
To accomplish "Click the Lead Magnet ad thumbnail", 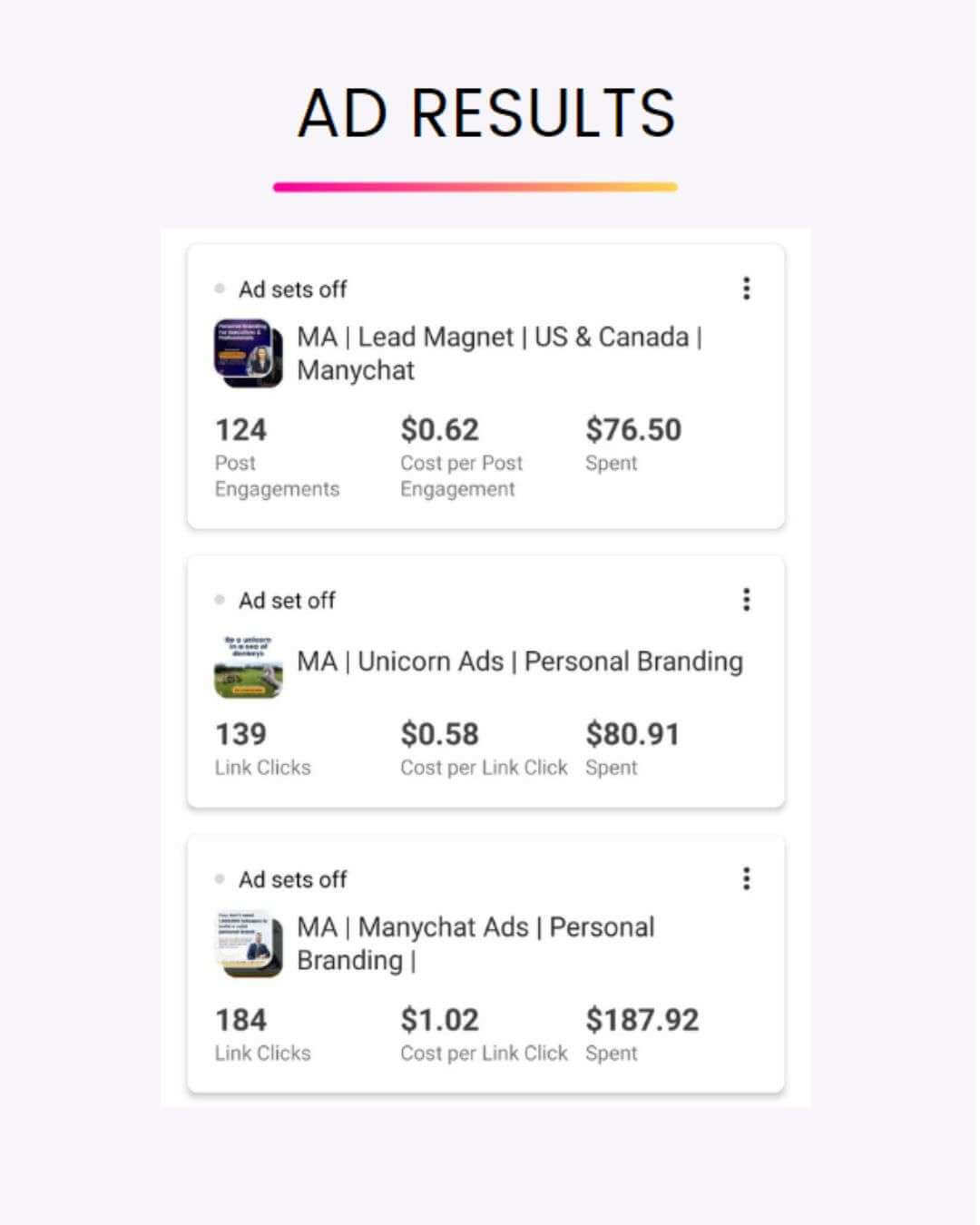I will (248, 353).
